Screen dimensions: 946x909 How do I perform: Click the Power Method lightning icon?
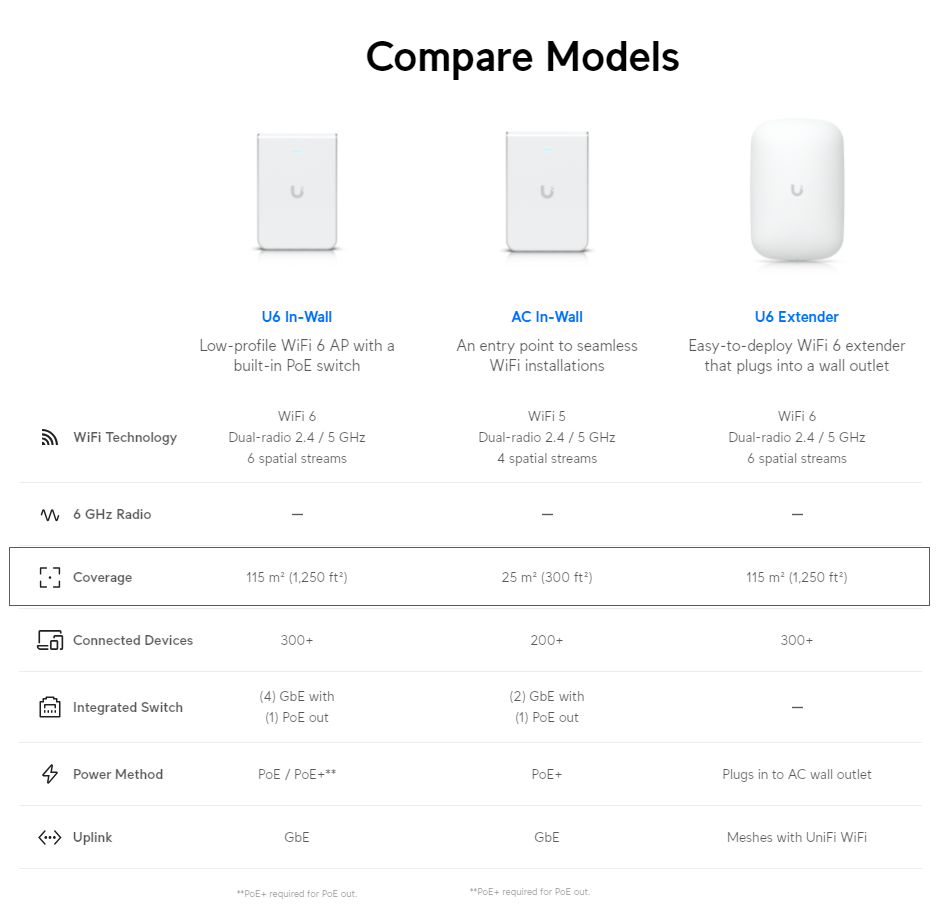pyautogui.click(x=50, y=774)
